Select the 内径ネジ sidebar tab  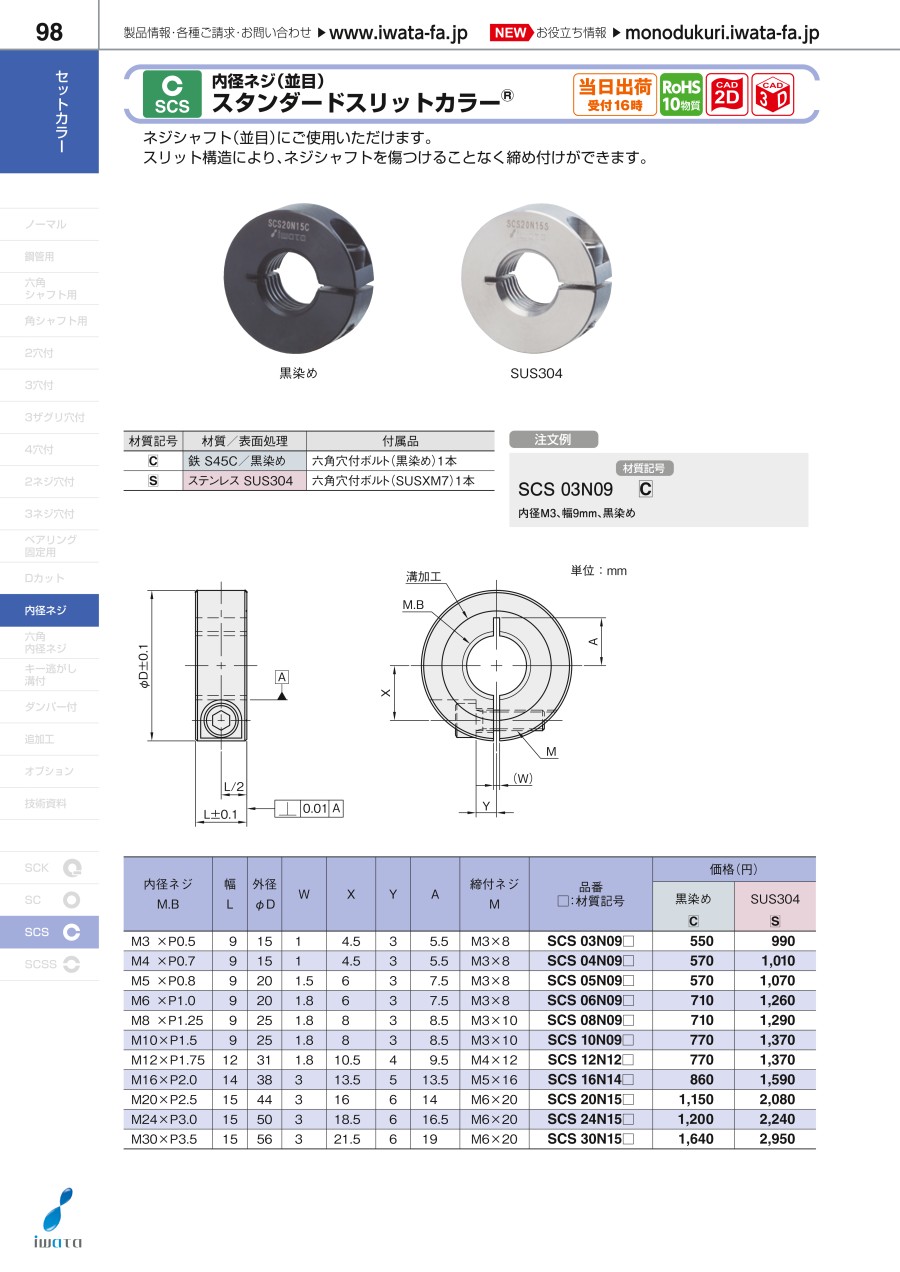(49, 610)
